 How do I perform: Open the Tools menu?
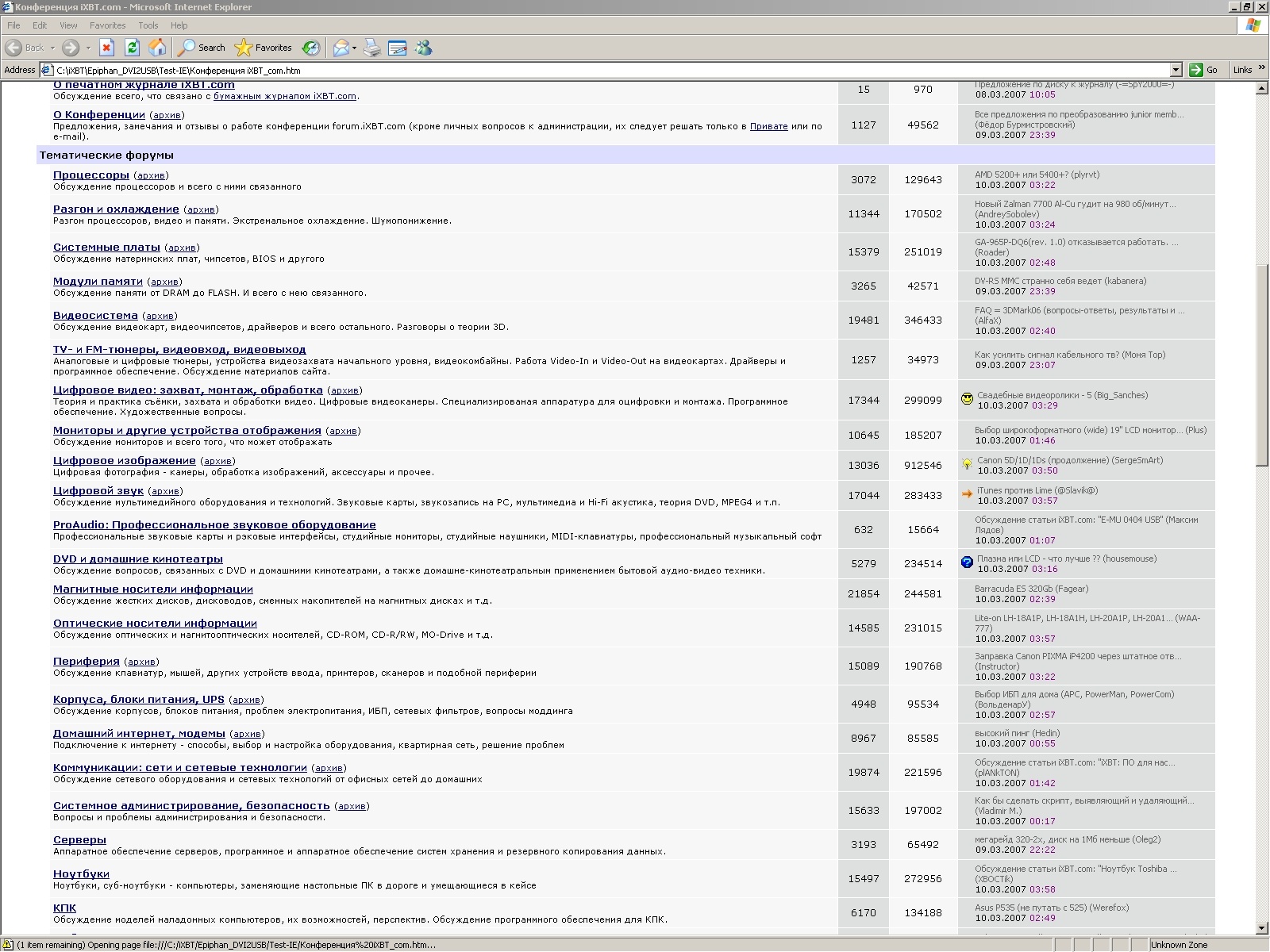(148, 25)
